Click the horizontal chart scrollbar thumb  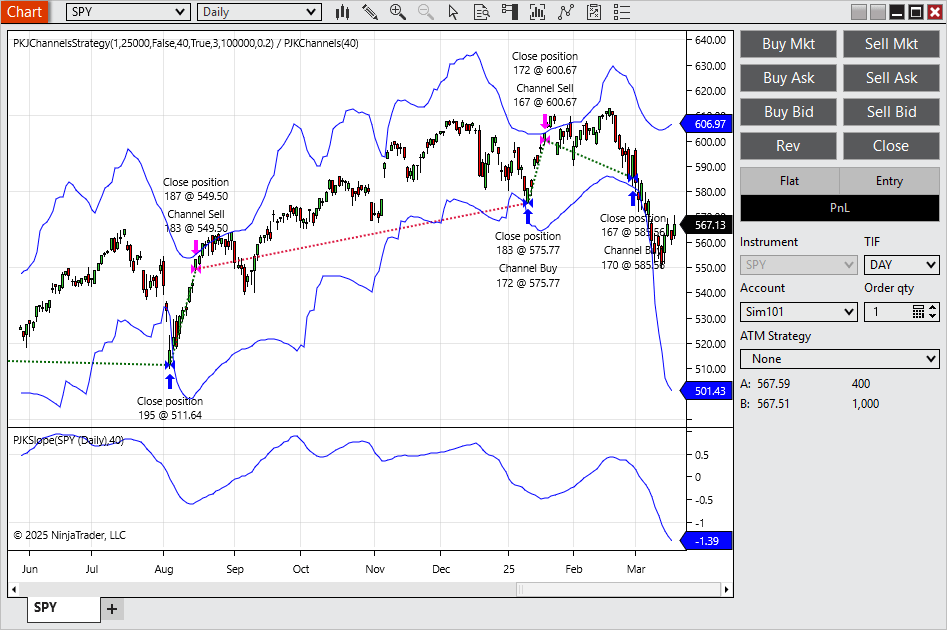point(618,590)
